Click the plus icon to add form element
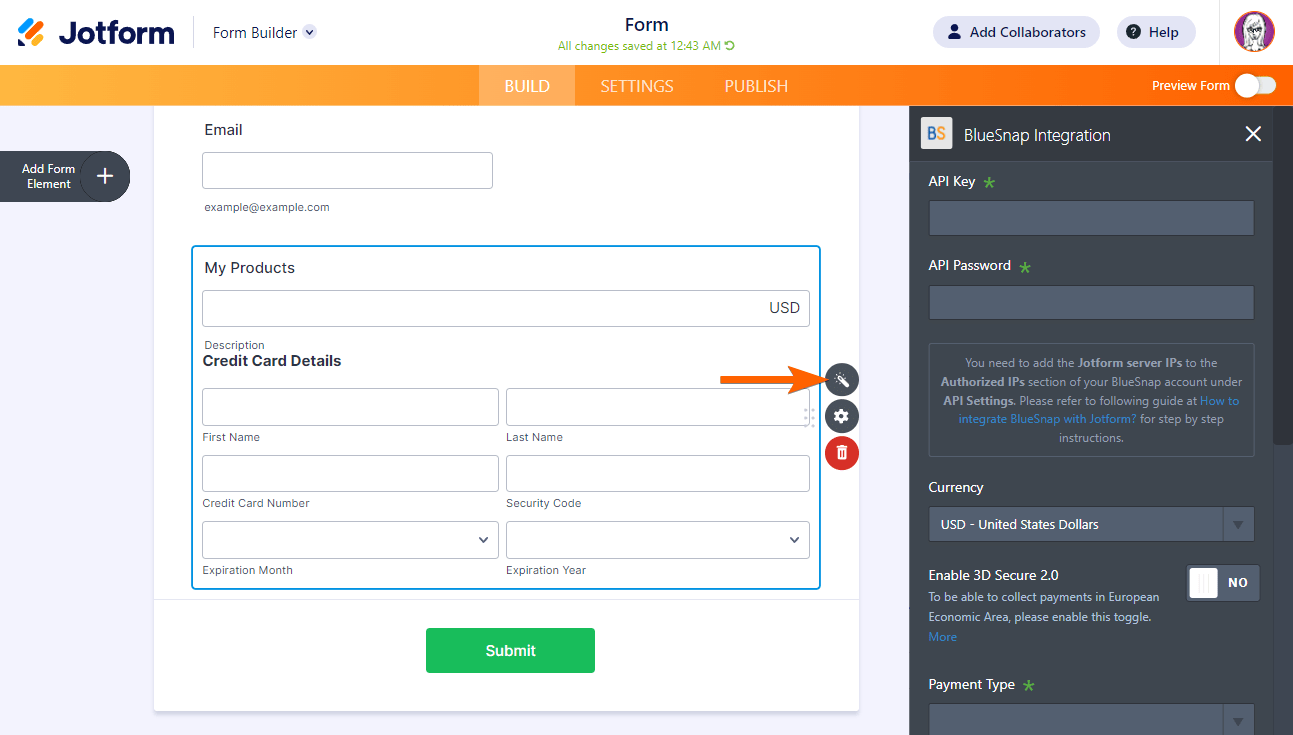Viewport: 1293px width, 735px height. pos(105,177)
